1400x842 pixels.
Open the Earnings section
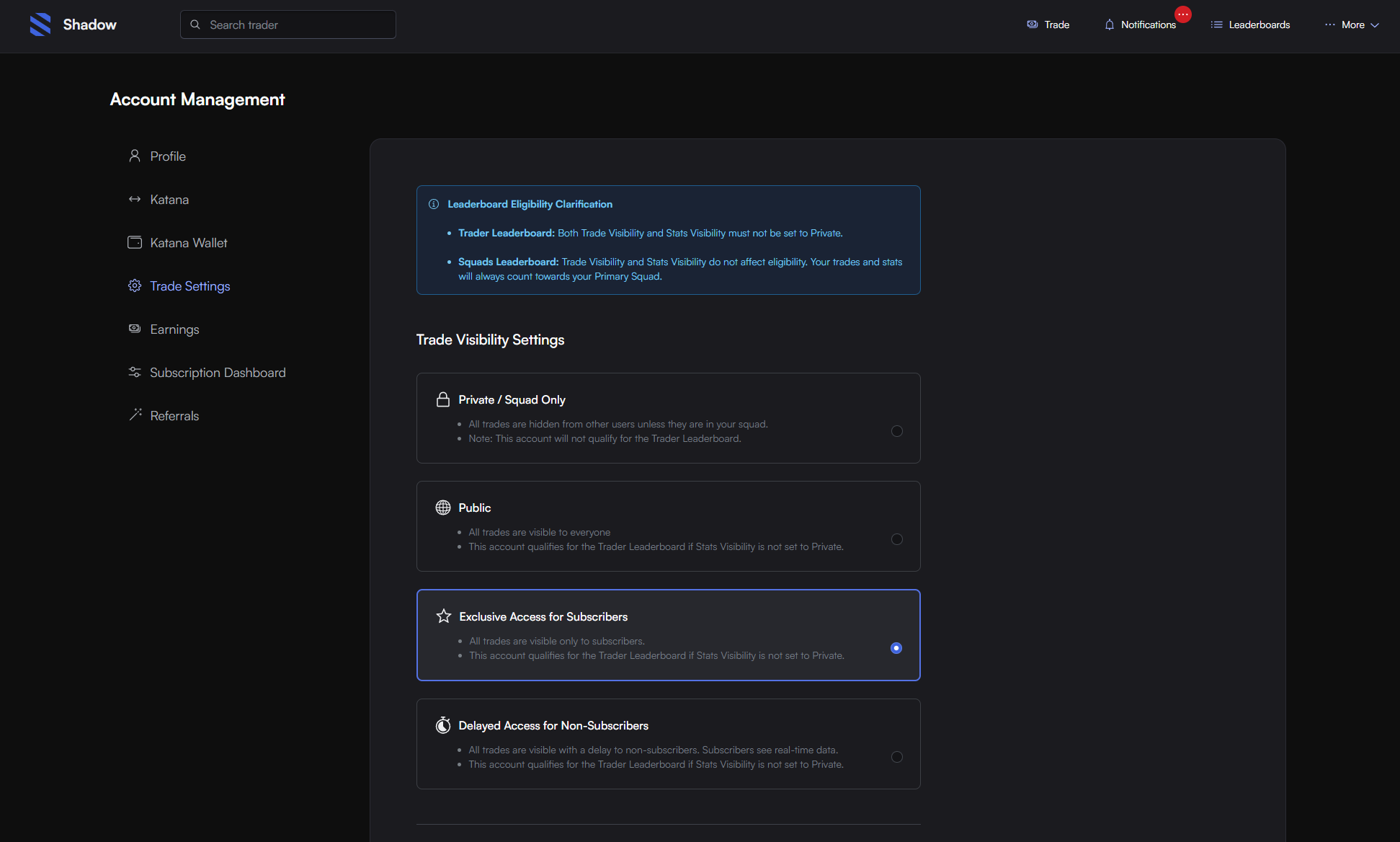coord(174,329)
